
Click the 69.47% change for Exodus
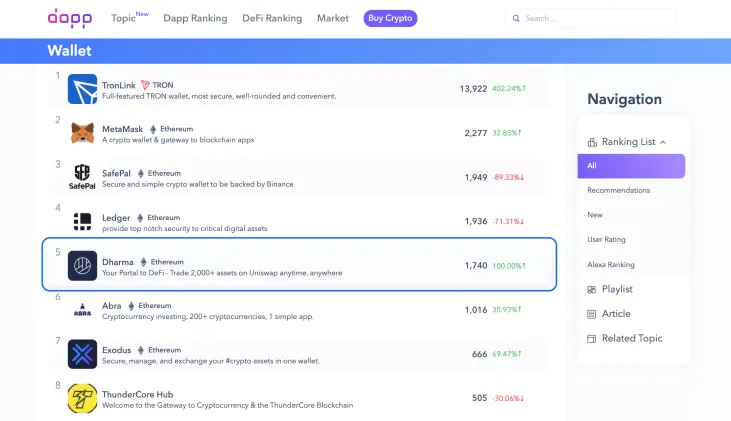tap(507, 354)
